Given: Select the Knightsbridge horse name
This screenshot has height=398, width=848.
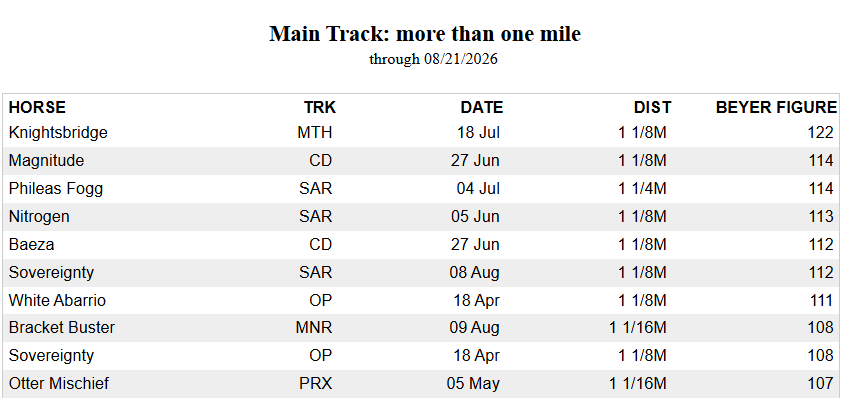Looking at the screenshot, I should click(58, 132).
